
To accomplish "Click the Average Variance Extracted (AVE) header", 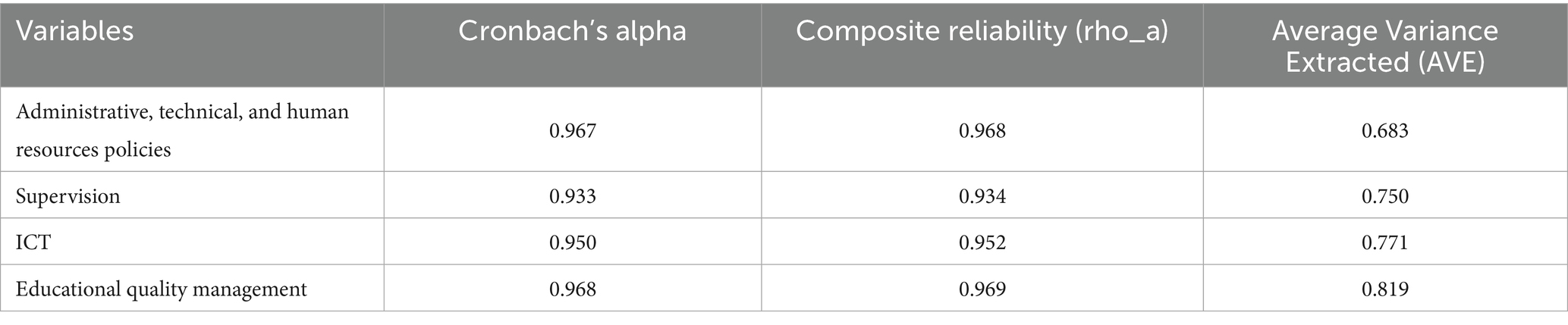I will (1384, 46).
